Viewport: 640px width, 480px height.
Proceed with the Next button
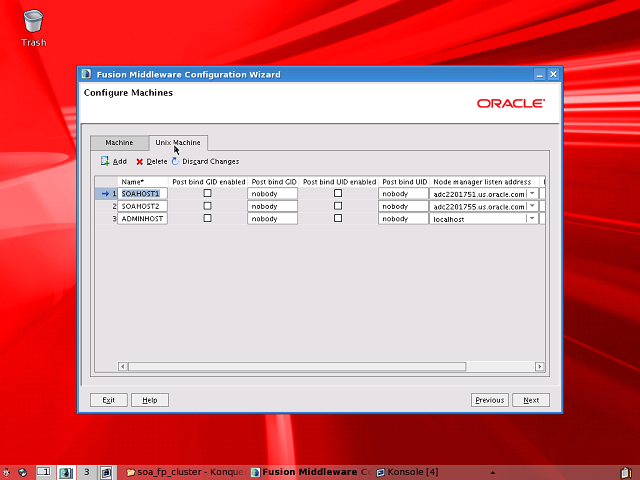(531, 400)
